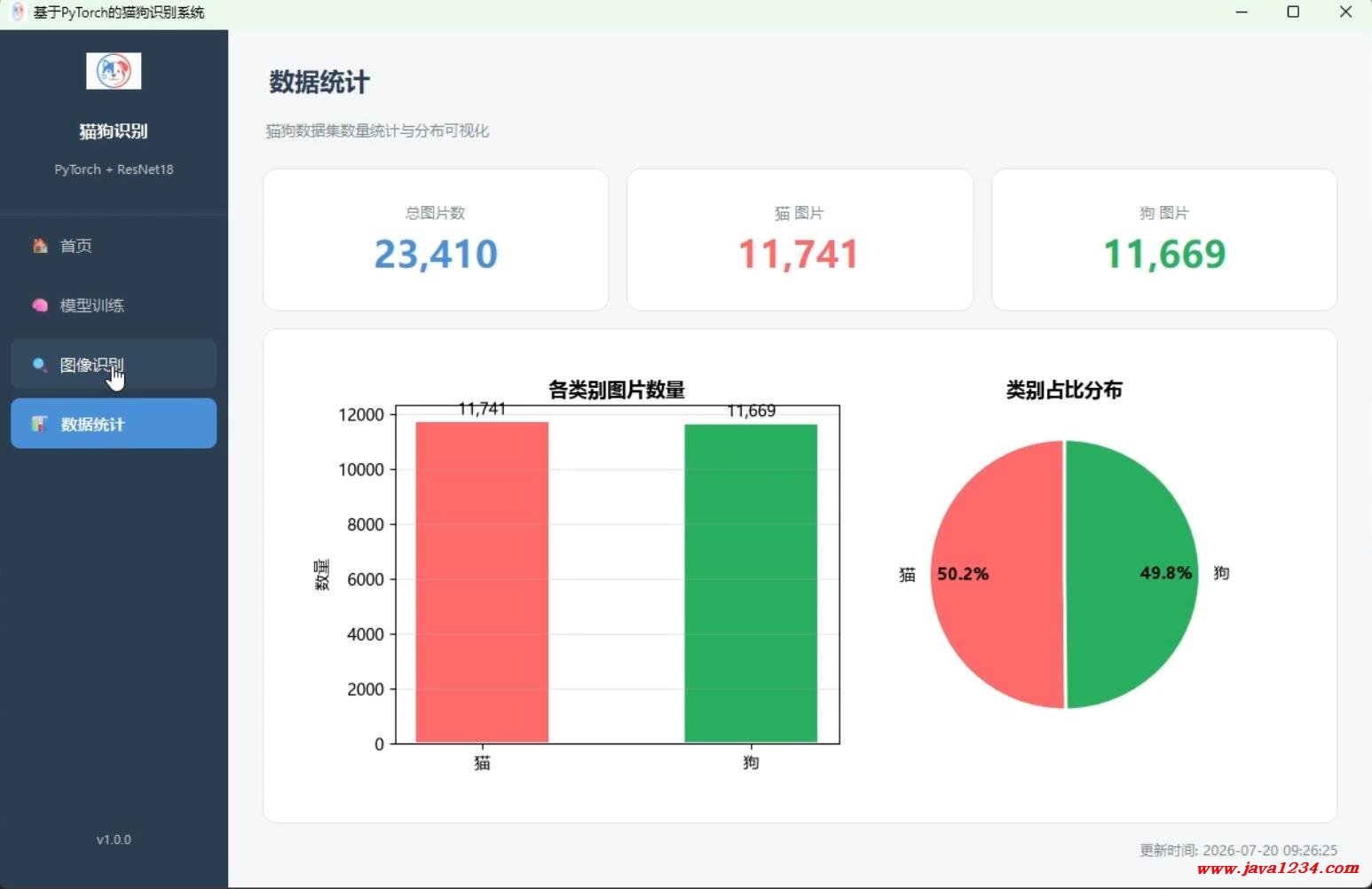This screenshot has height=889, width=1372.
Task: Click the 猫 label beside pie chart
Action: [x=907, y=575]
